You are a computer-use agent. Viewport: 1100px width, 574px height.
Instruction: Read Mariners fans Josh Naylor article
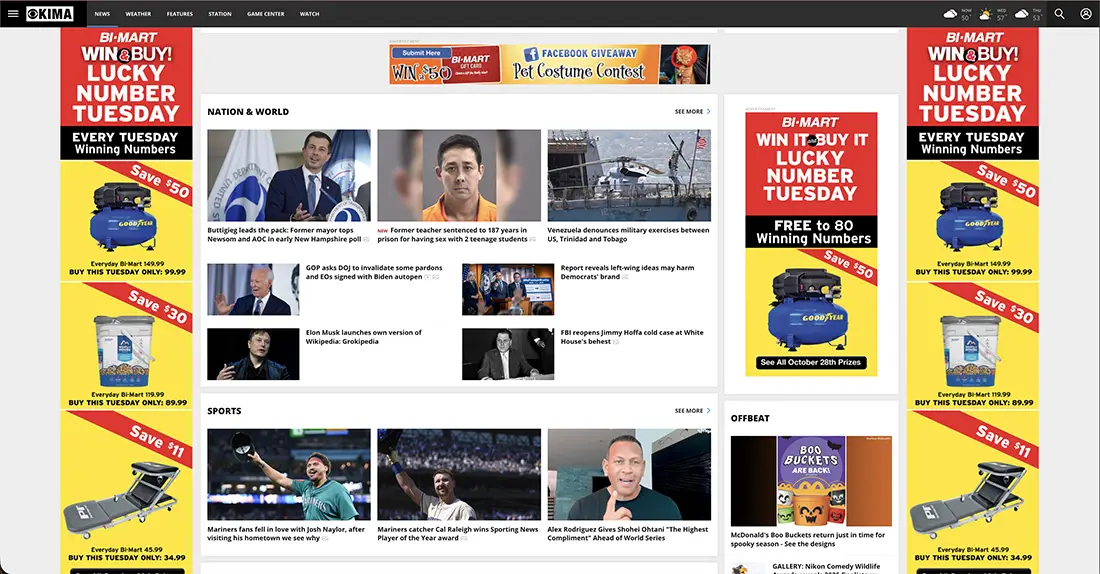pos(286,533)
